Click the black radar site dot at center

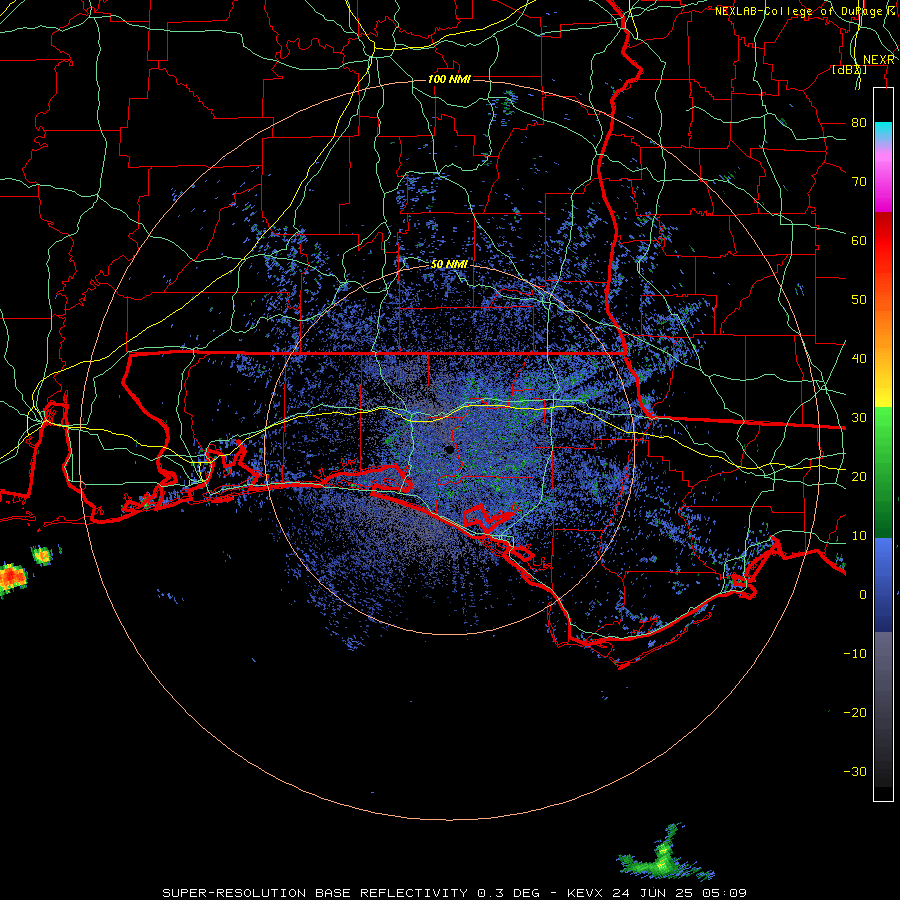[449, 449]
